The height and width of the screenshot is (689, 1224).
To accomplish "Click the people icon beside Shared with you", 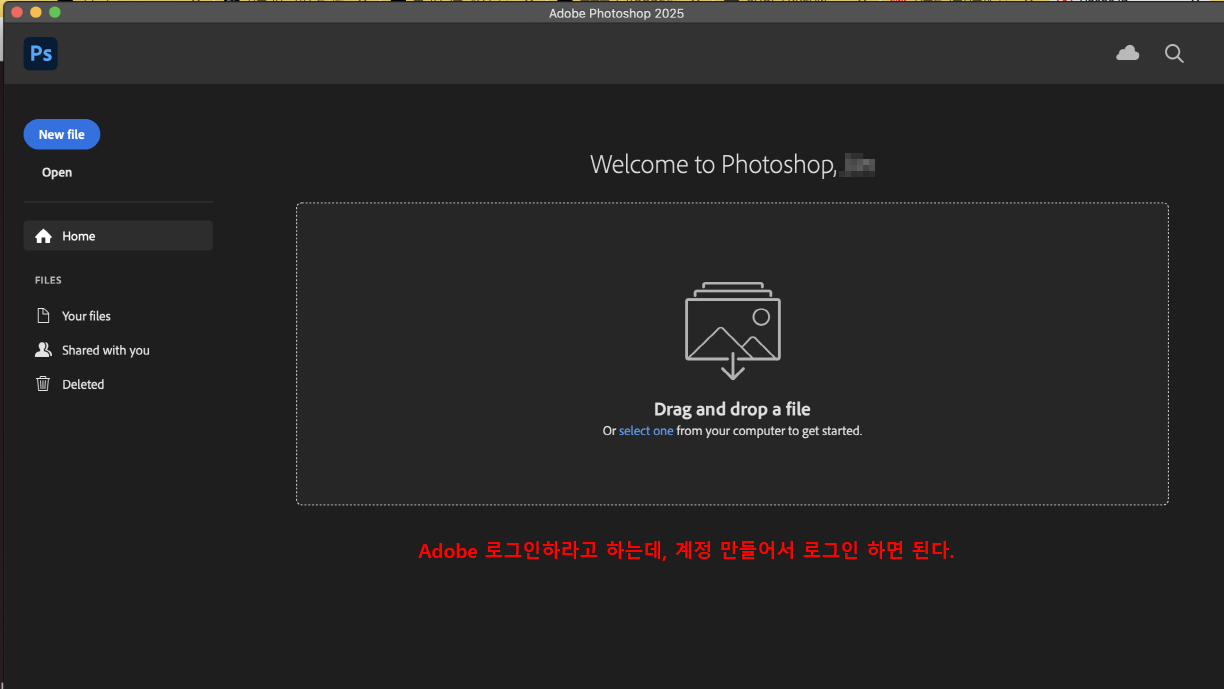I will 43,349.
